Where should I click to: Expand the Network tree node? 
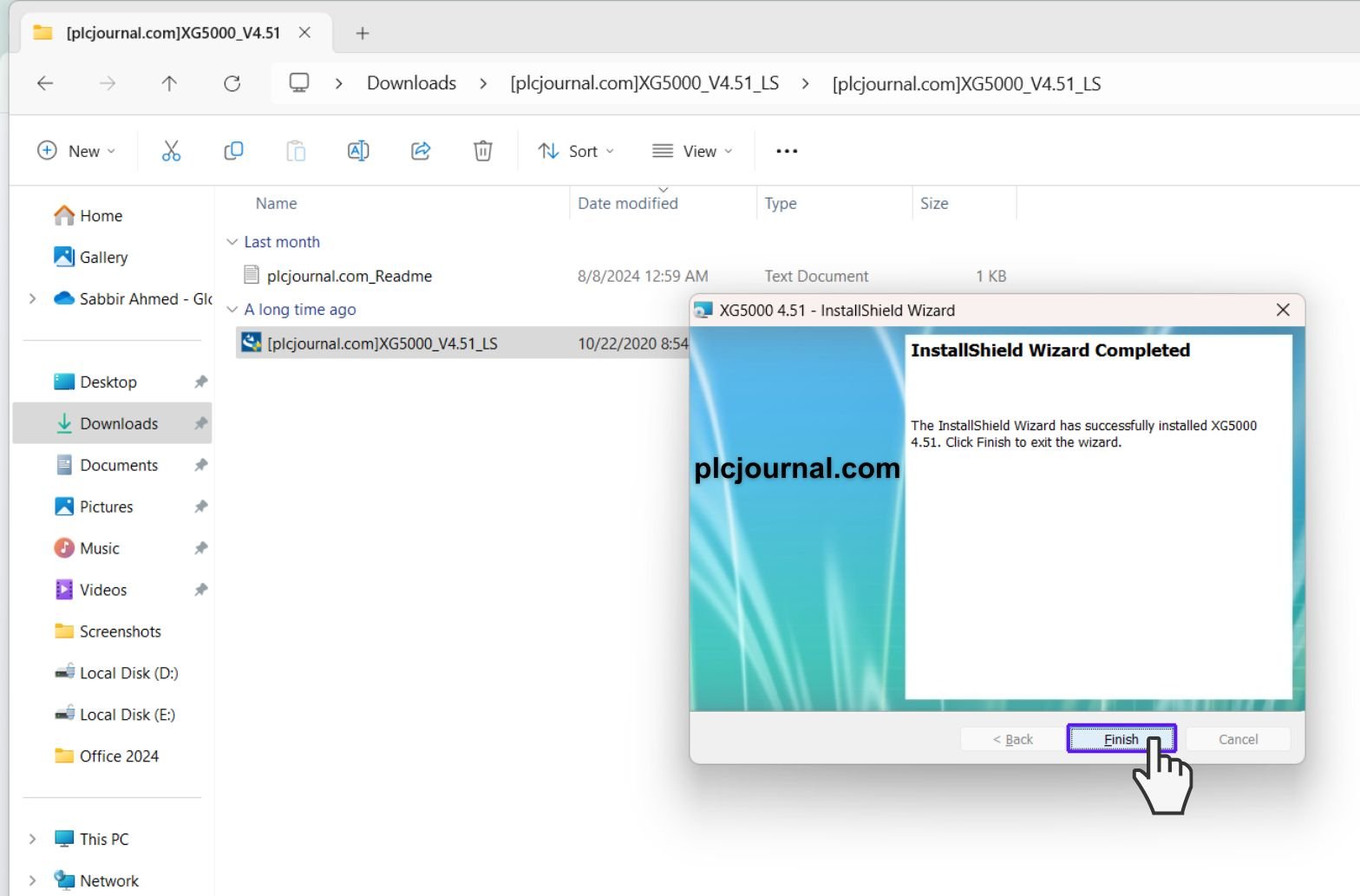(32, 880)
